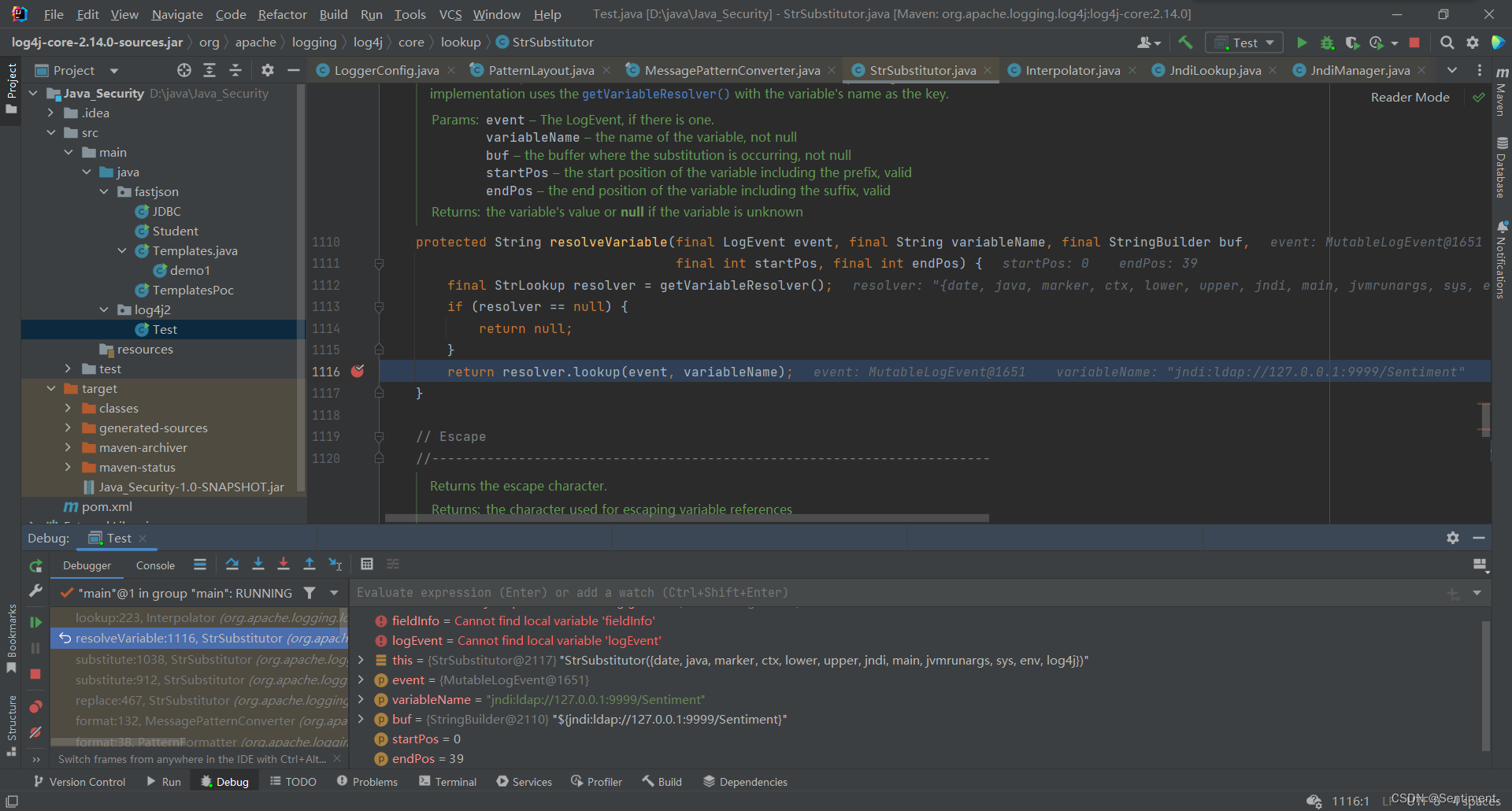Open the Bookmarks tool window tab
The width and height of the screenshot is (1512, 811).
(11, 638)
